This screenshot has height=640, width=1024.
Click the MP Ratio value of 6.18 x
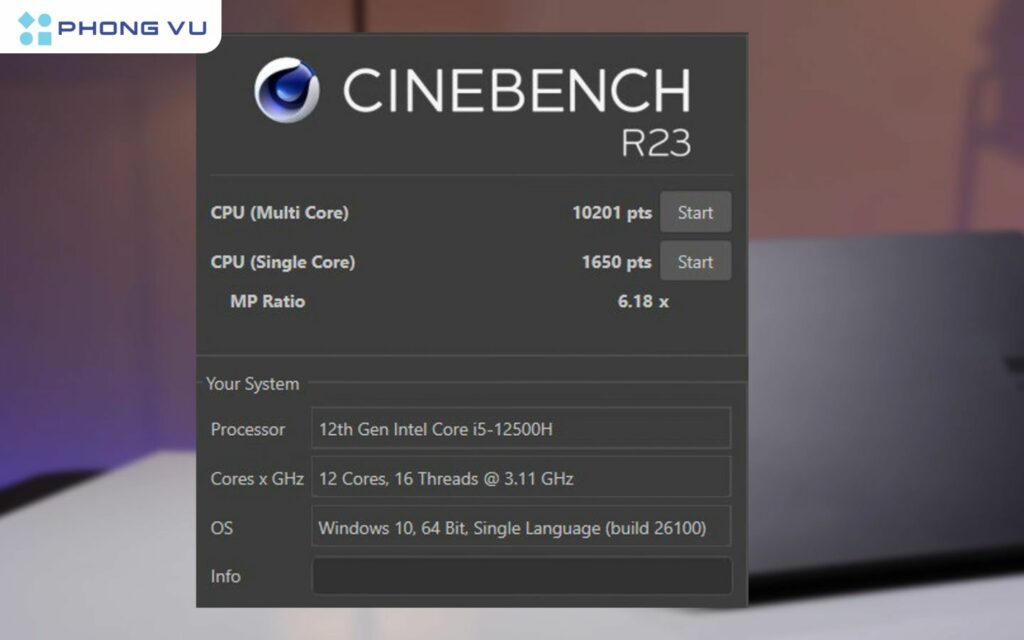pyautogui.click(x=640, y=301)
